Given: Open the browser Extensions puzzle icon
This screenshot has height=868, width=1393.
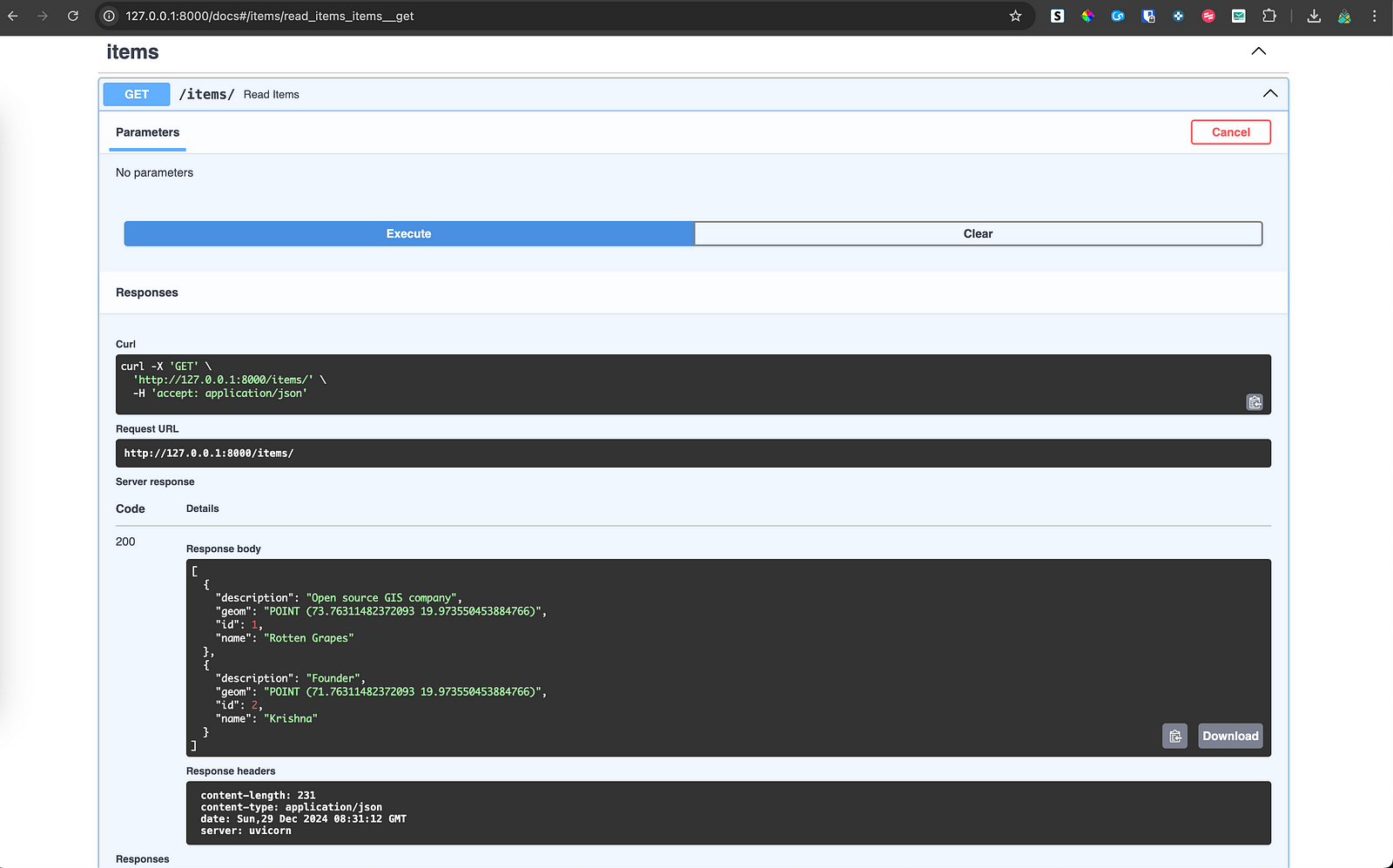Looking at the screenshot, I should point(1269,16).
